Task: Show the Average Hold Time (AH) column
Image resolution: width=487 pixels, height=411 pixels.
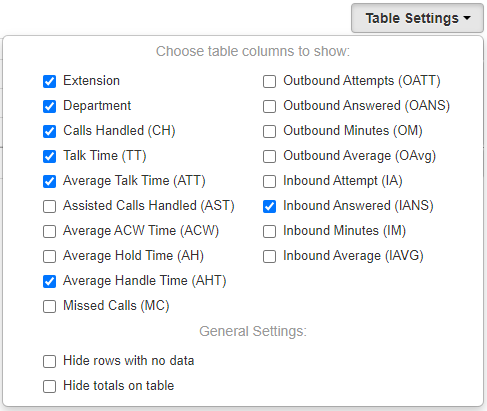Action: [49, 256]
